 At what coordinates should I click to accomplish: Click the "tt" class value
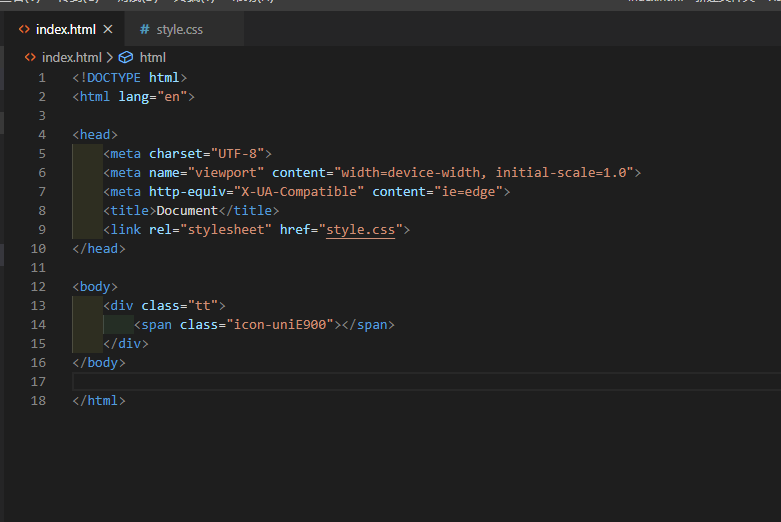(203, 306)
